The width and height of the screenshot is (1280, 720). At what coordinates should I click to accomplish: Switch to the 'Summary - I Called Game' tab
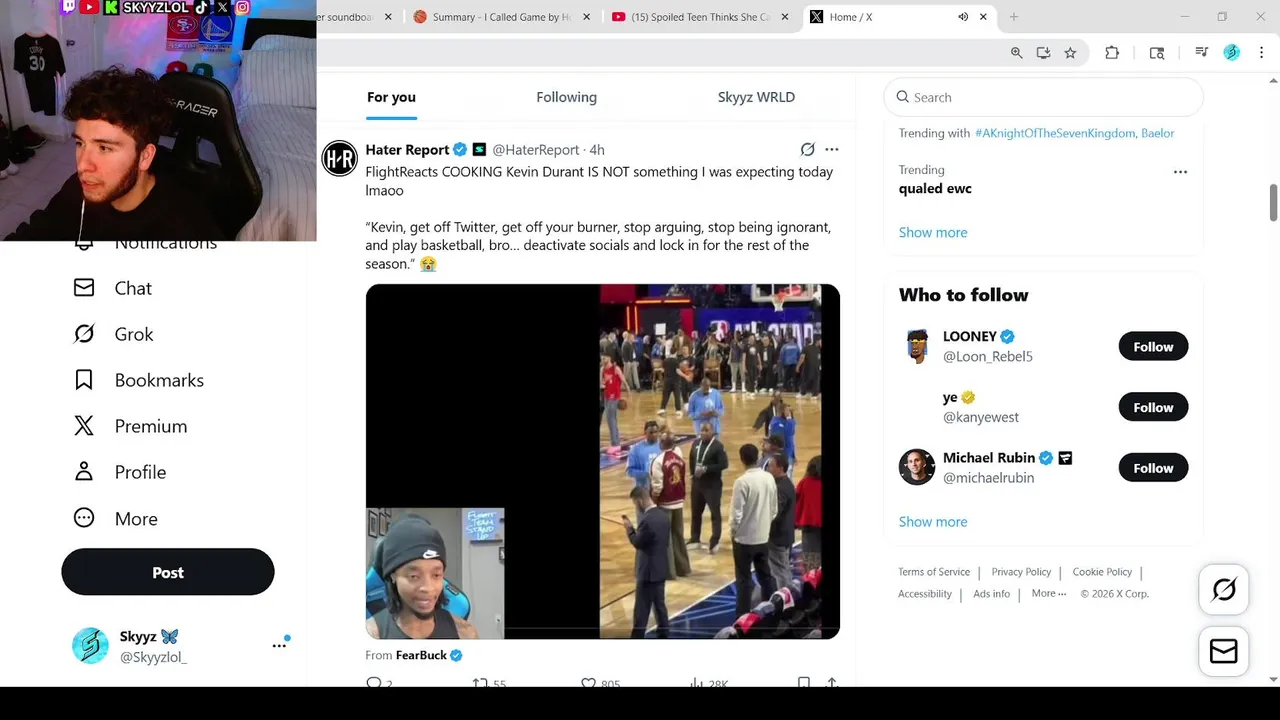pos(502,17)
